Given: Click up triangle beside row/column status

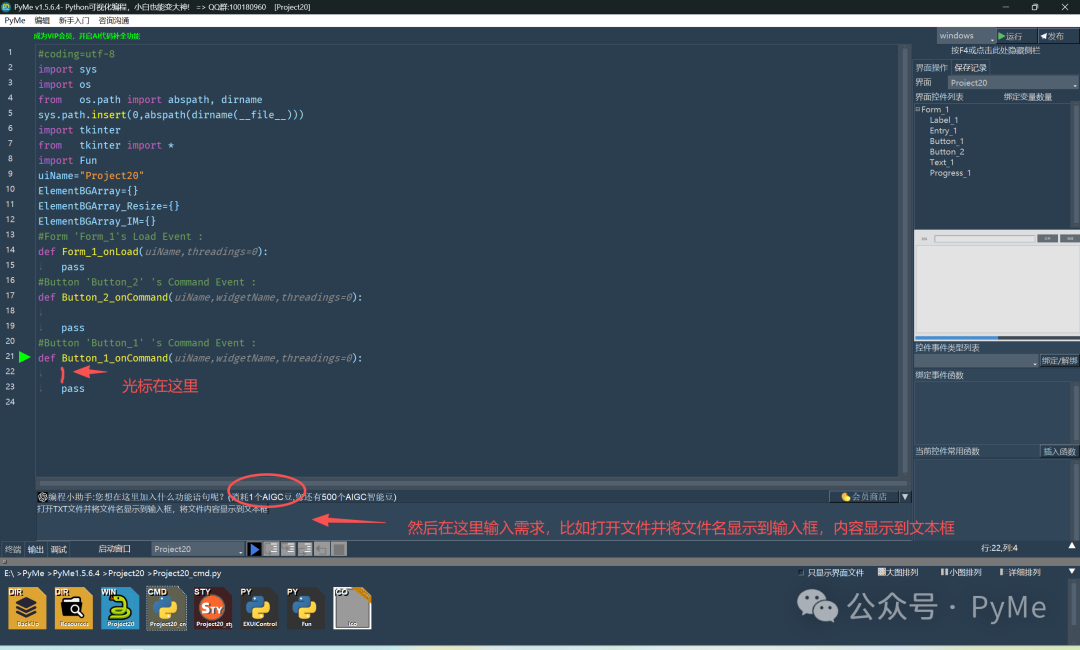Looking at the screenshot, I should (1072, 545).
